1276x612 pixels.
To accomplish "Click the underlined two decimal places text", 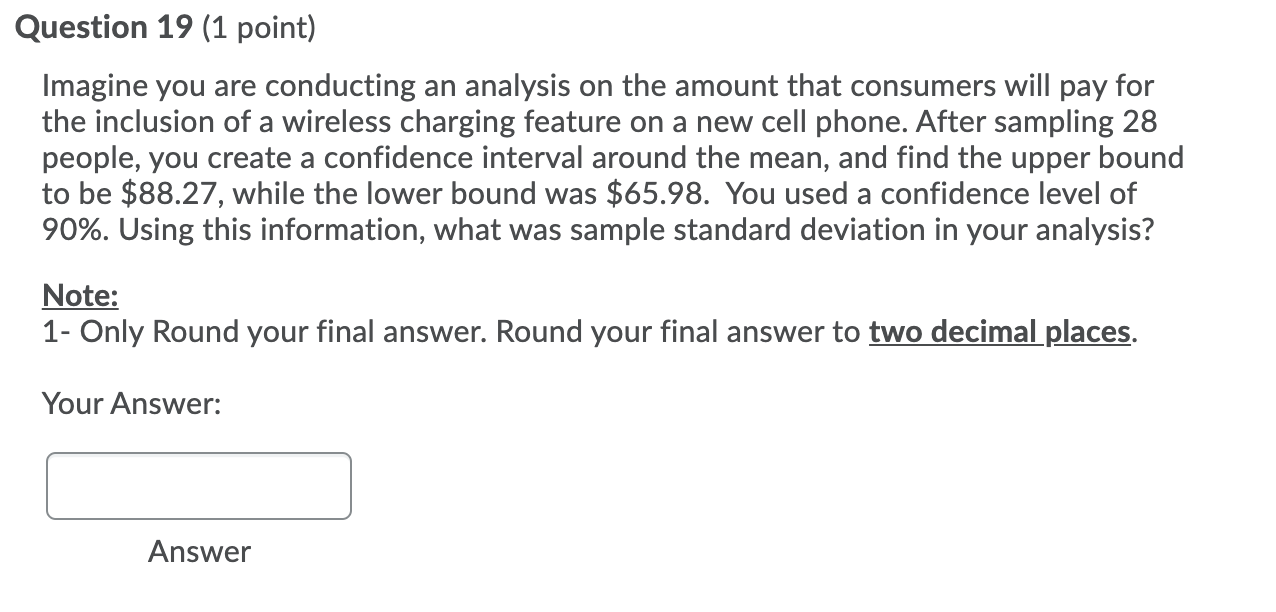I will click(x=998, y=331).
